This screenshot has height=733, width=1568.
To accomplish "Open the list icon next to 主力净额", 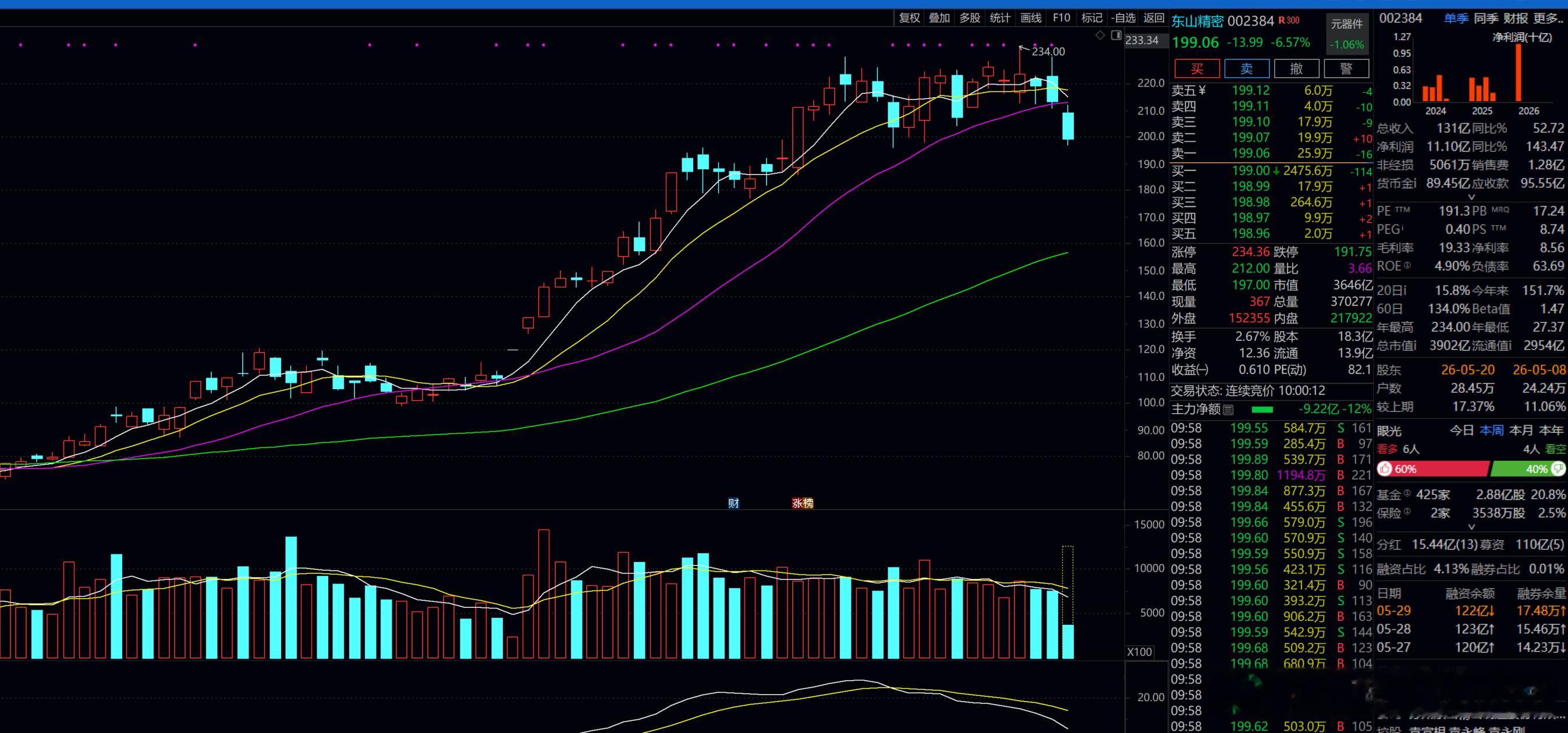I will point(1228,410).
